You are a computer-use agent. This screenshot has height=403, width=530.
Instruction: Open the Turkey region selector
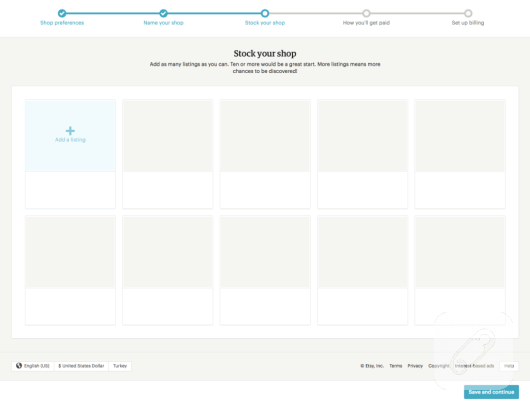(120, 366)
